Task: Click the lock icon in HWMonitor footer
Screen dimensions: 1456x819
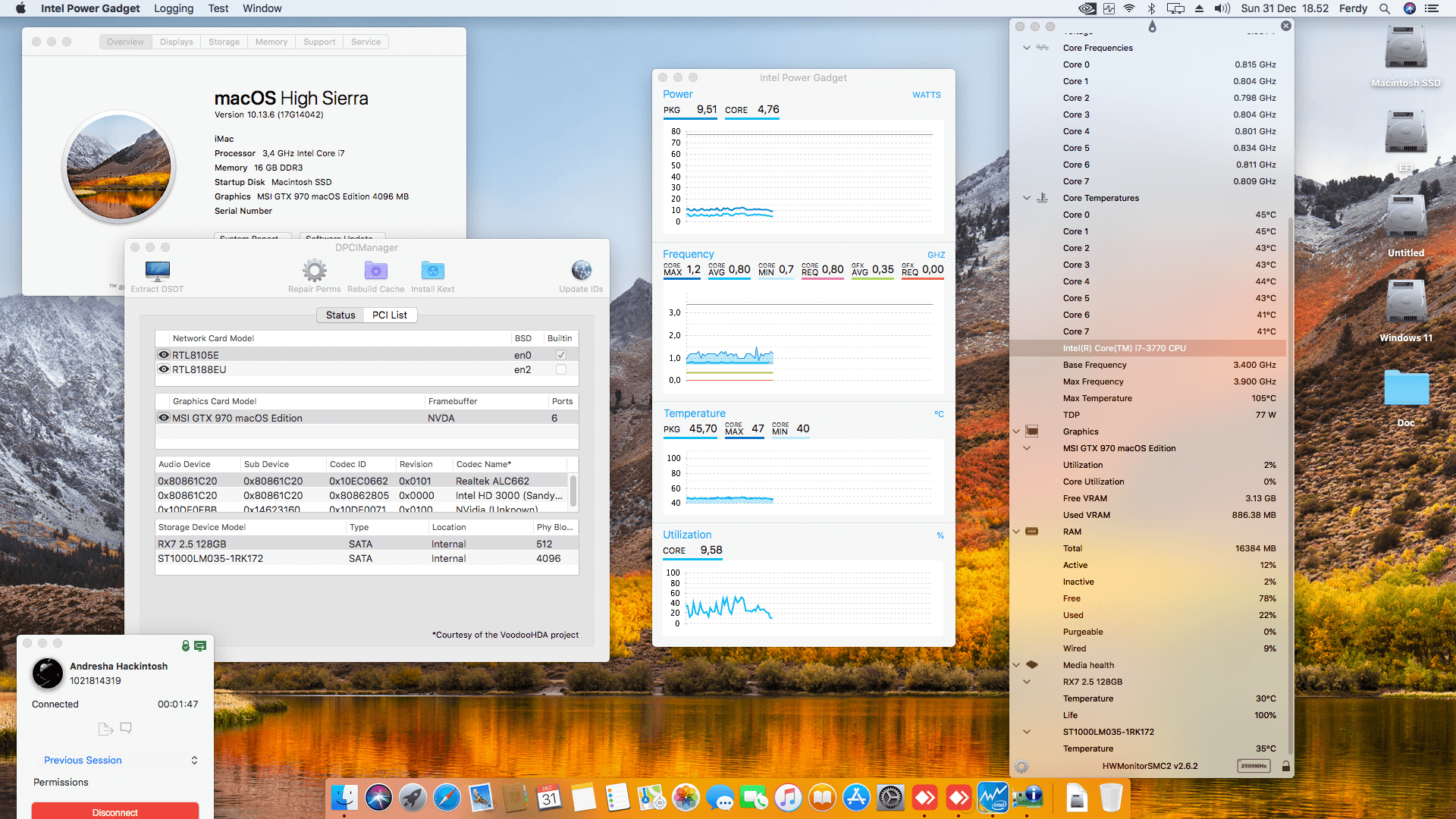Action: coord(1285,767)
